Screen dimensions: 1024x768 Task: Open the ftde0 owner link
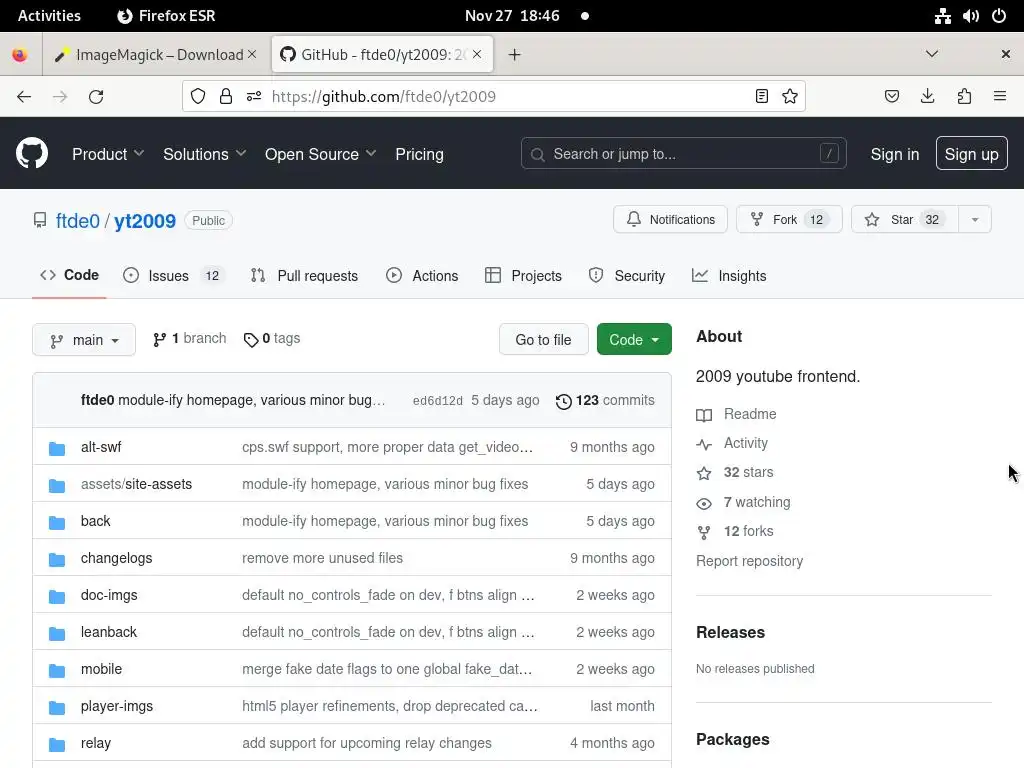coord(78,221)
